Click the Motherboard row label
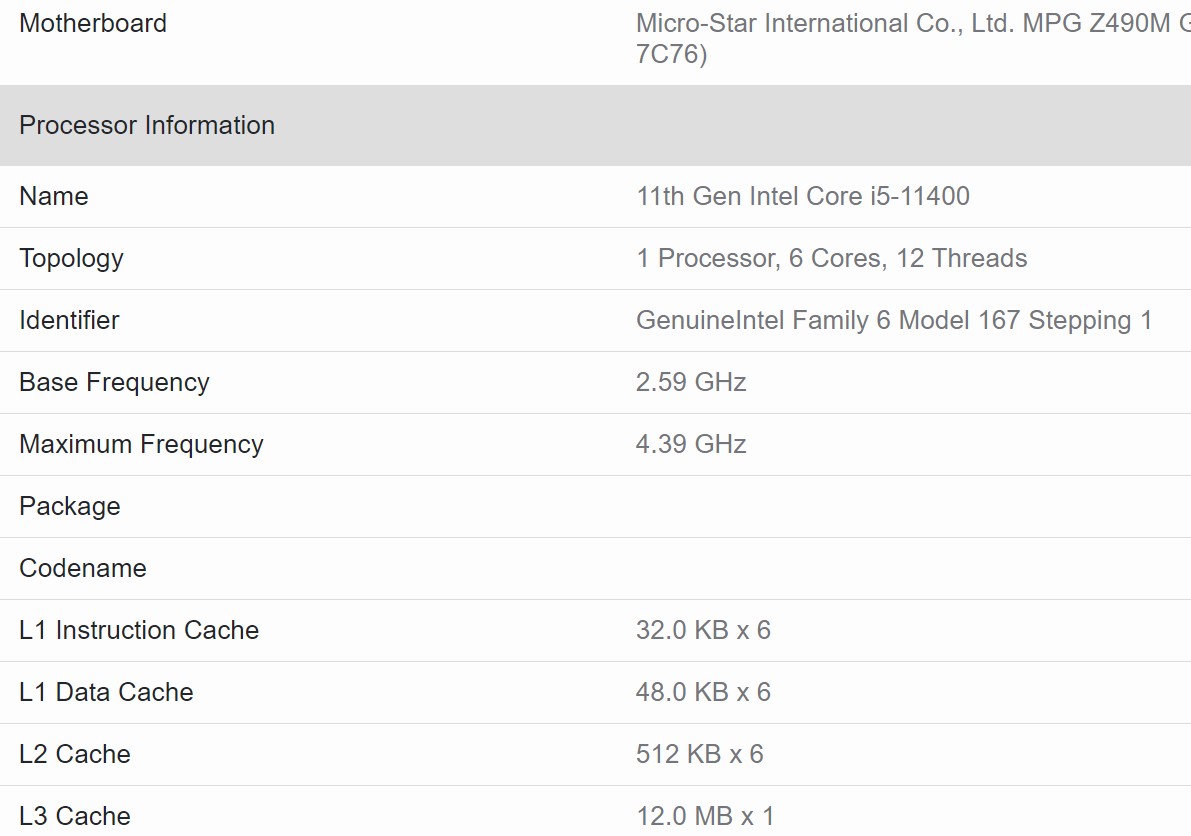The height and width of the screenshot is (836, 1191). tap(93, 23)
